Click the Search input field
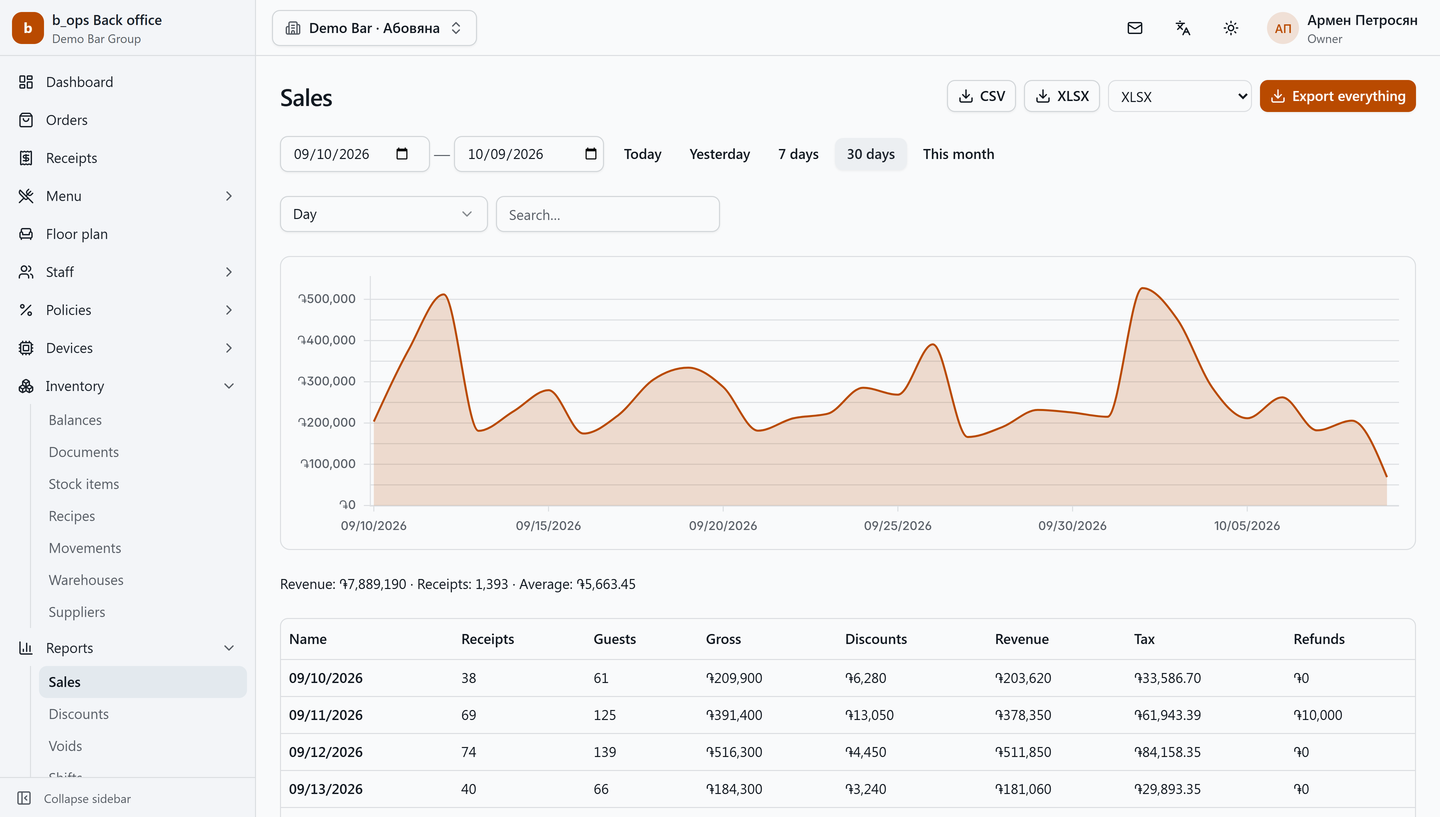The width and height of the screenshot is (1440, 817). 608,214
